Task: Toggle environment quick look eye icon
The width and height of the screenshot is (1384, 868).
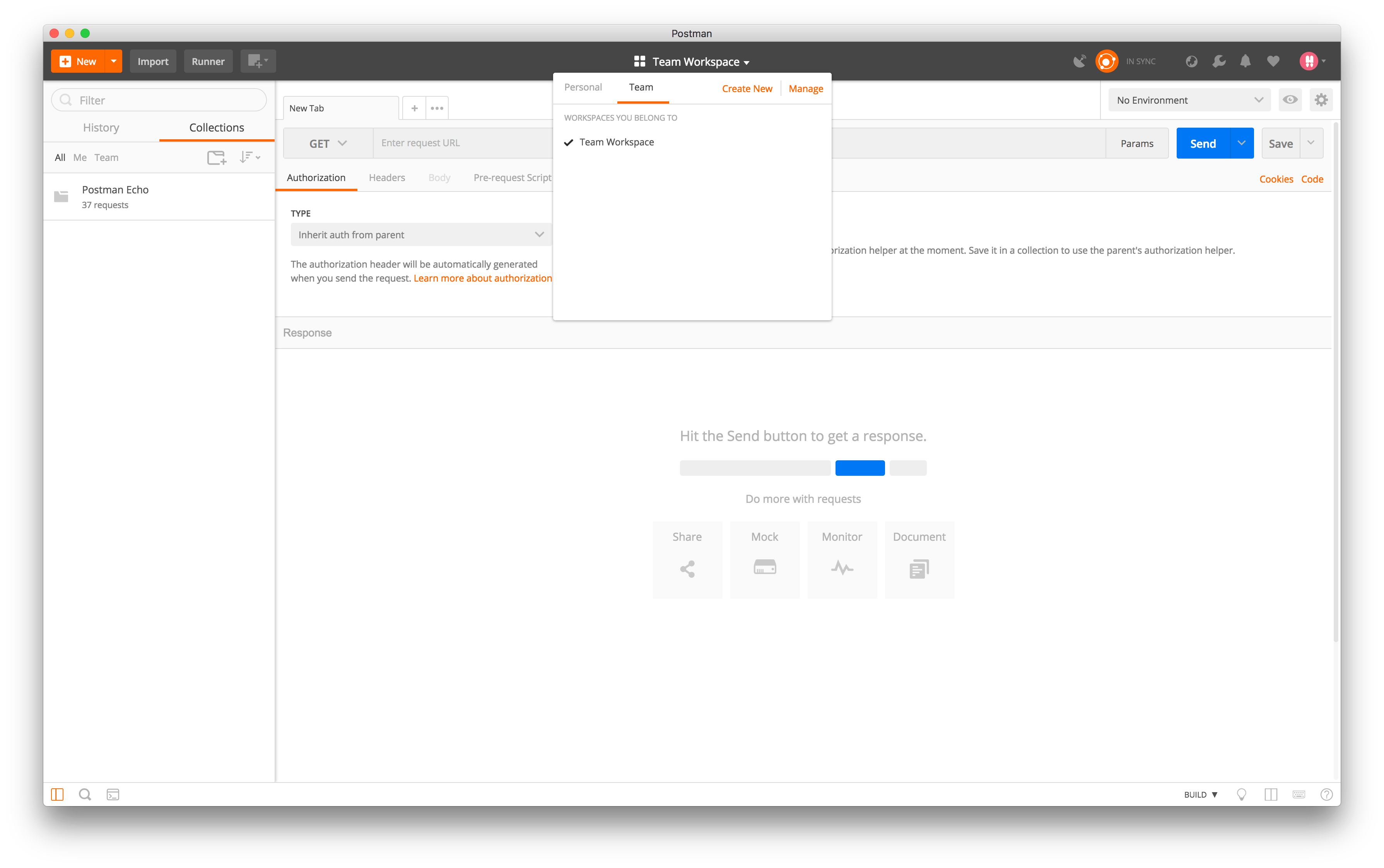Action: [x=1290, y=100]
